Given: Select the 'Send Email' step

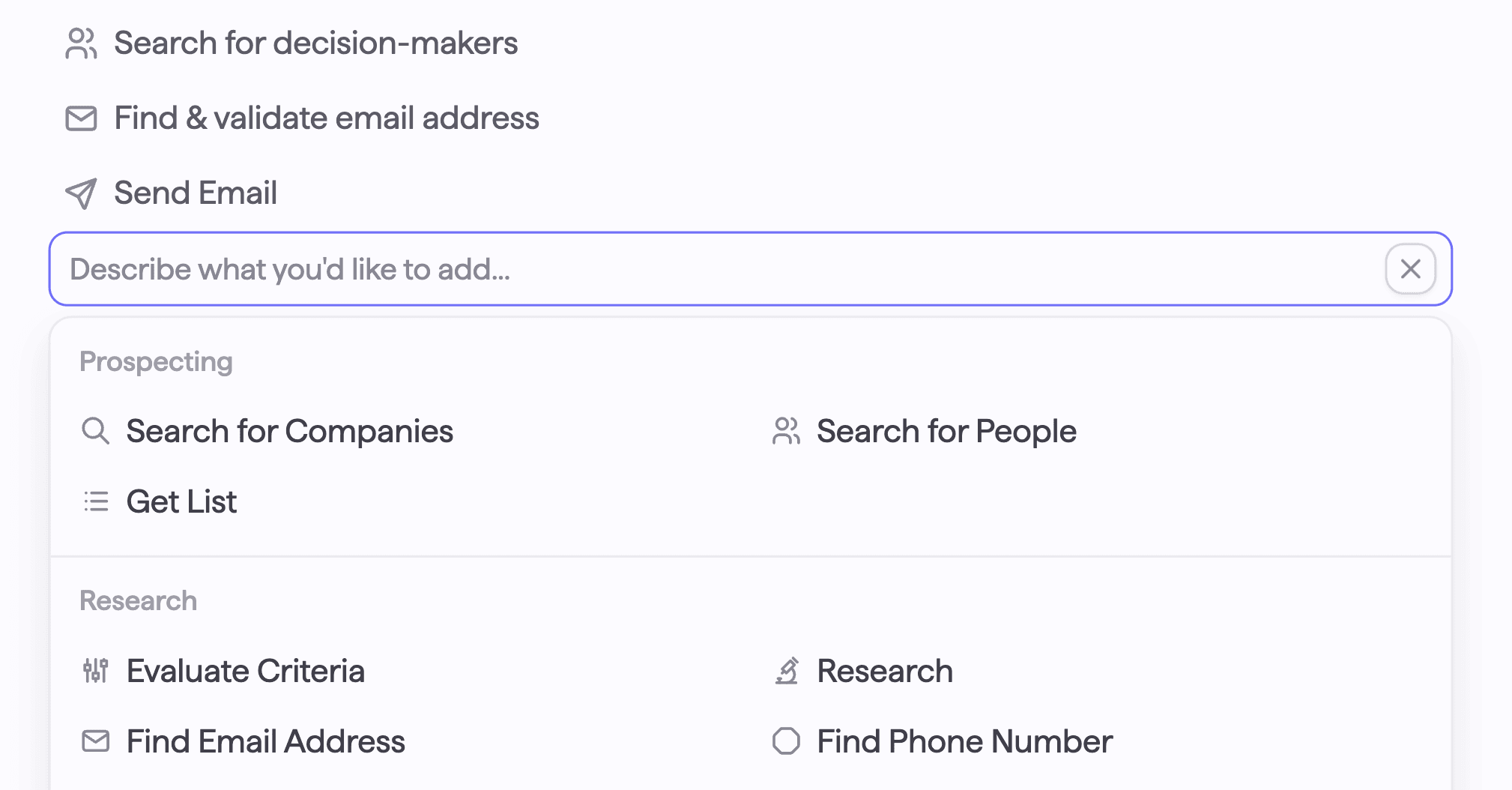Looking at the screenshot, I should (196, 193).
